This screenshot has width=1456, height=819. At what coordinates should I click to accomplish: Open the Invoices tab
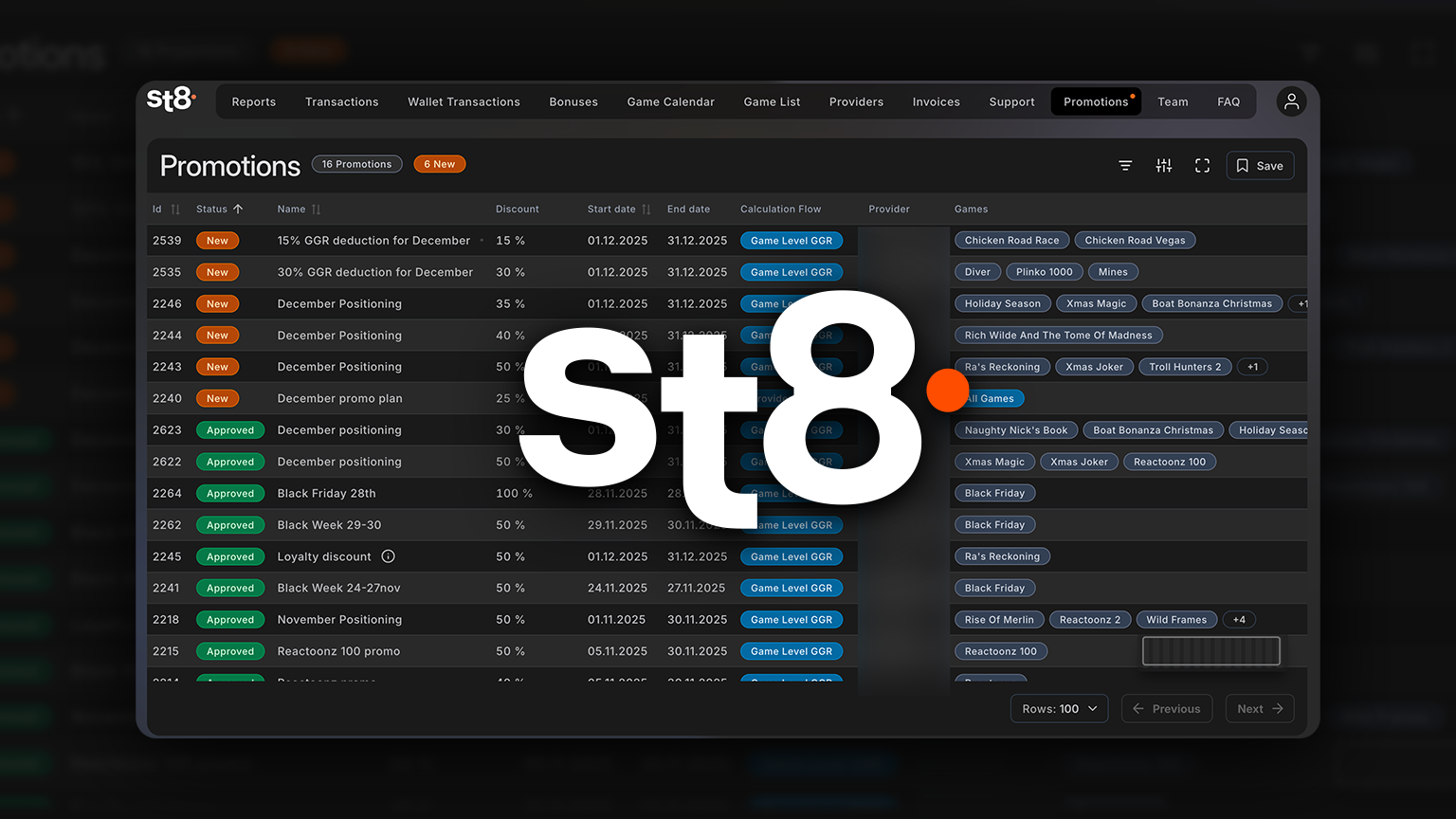[x=936, y=100]
